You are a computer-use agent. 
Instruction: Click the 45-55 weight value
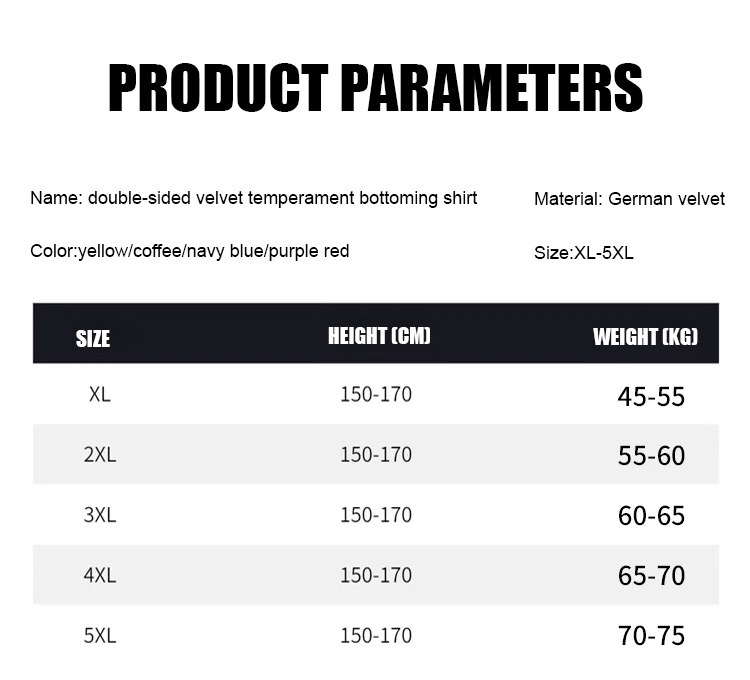pos(651,397)
